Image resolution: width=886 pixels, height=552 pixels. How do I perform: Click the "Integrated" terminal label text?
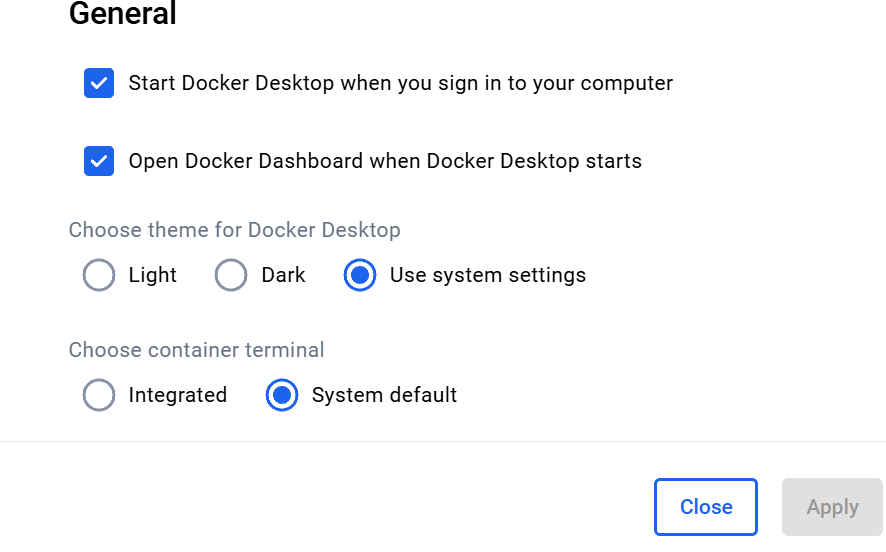click(x=178, y=395)
